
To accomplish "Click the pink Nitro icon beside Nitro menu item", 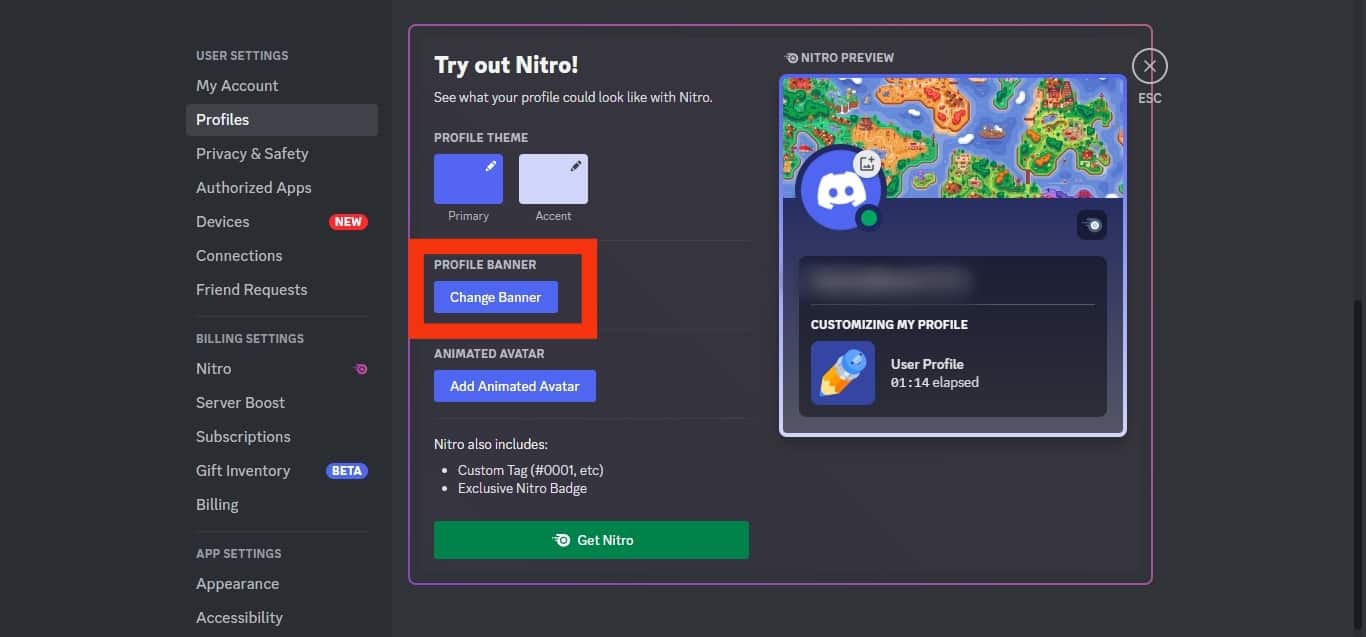I will click(x=360, y=369).
